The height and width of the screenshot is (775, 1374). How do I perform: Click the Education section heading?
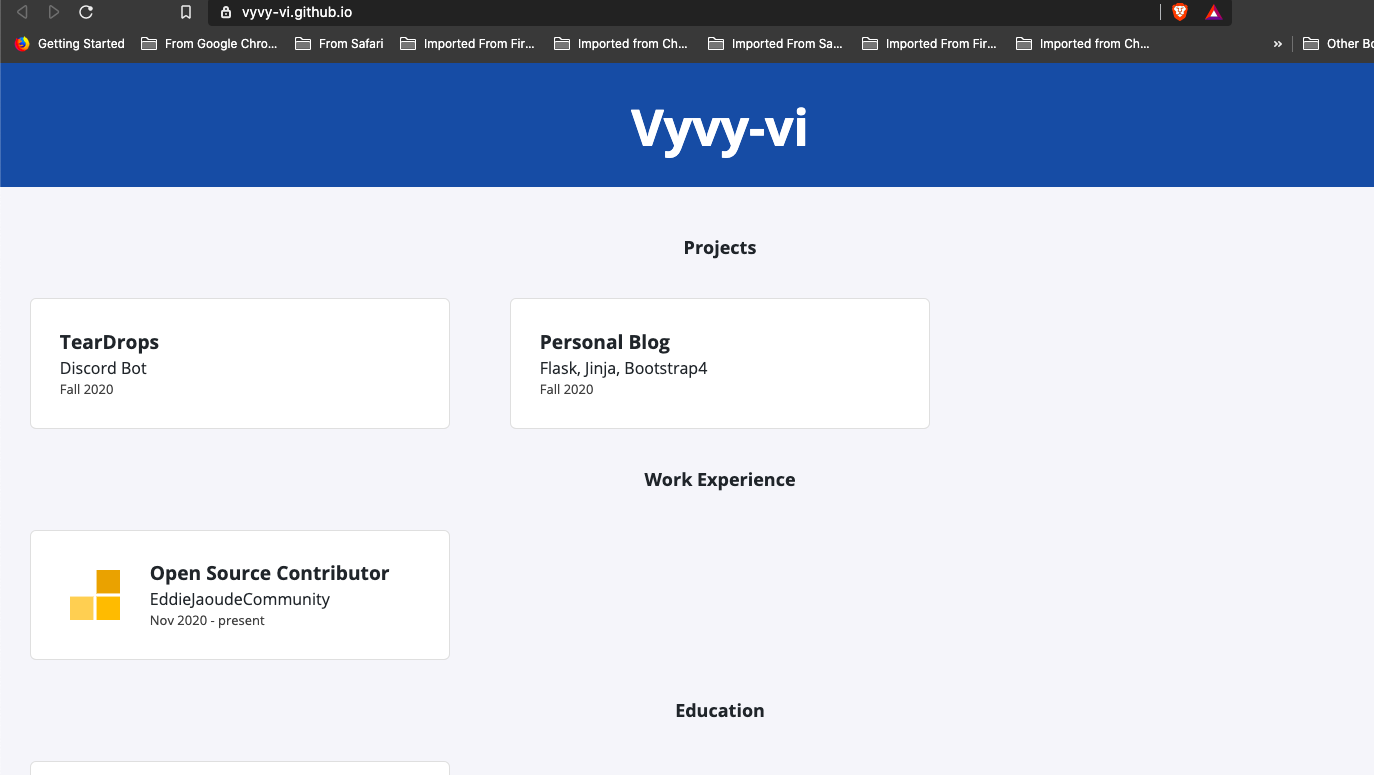(720, 711)
